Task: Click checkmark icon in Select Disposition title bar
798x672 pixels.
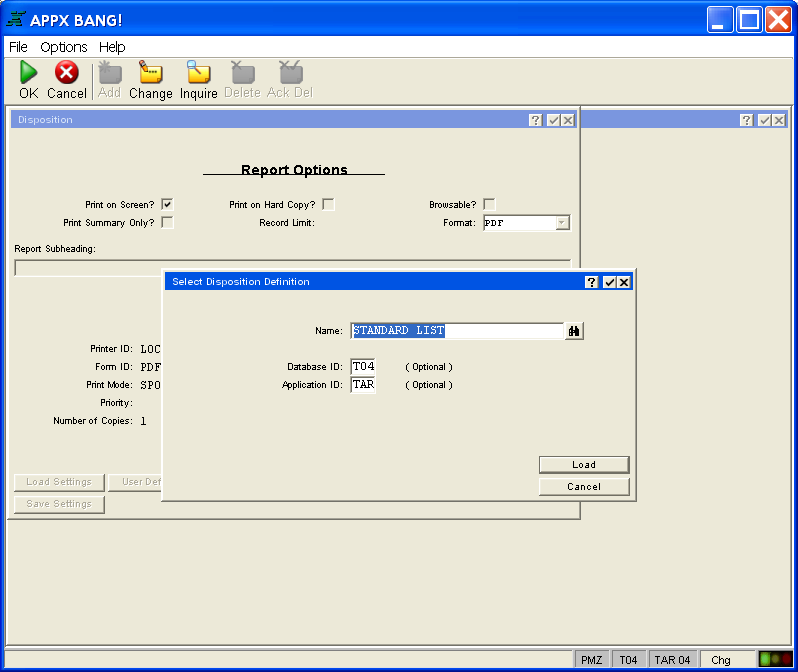Action: click(x=608, y=282)
